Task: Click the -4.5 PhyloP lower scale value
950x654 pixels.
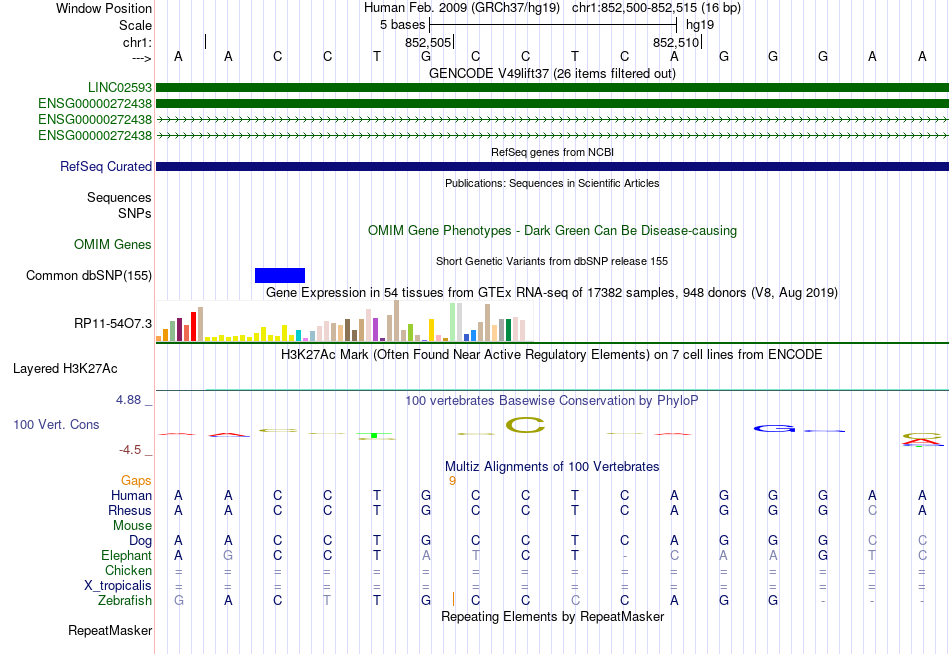Action: click(x=130, y=450)
